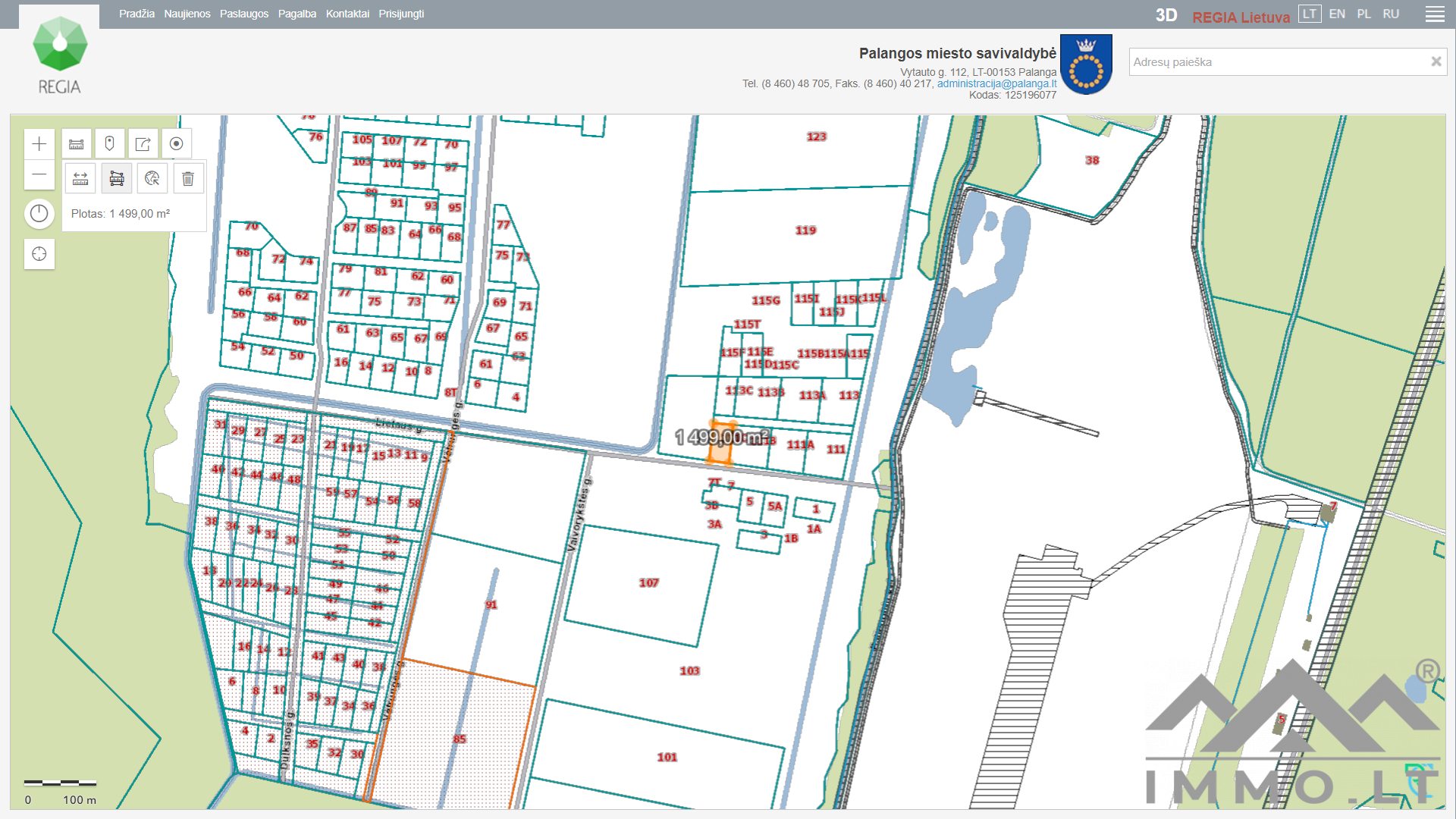Viewport: 1456px width, 819px height.
Task: Click parcel labeled 85 on map
Action: click(460, 739)
